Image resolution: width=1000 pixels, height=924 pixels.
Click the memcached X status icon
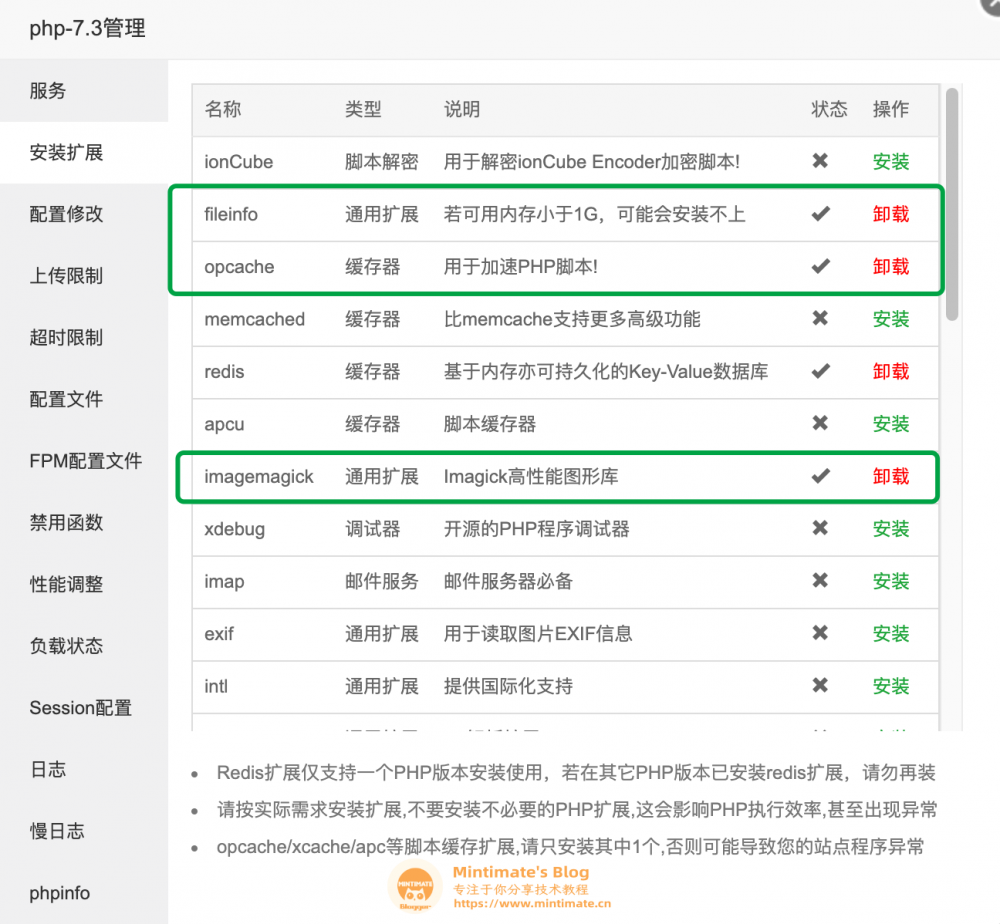click(820, 318)
